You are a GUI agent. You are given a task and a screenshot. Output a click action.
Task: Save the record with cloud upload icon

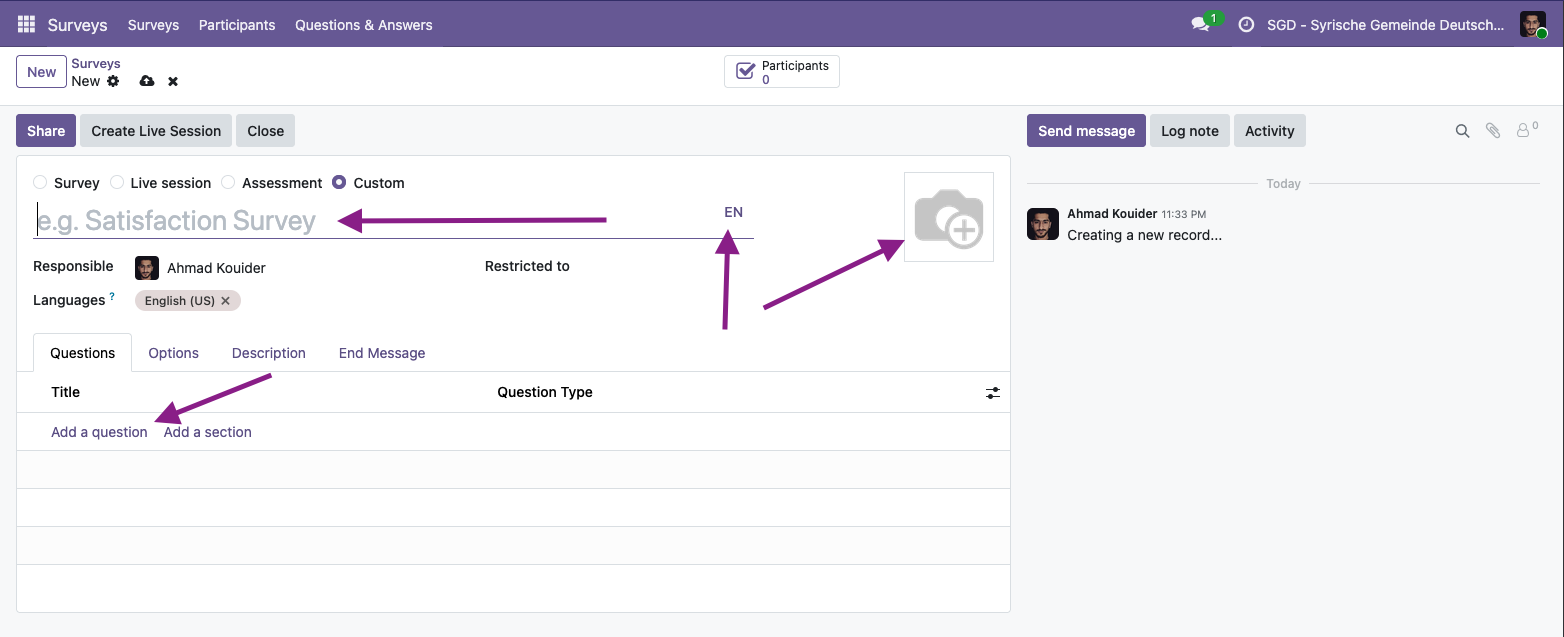pos(147,81)
